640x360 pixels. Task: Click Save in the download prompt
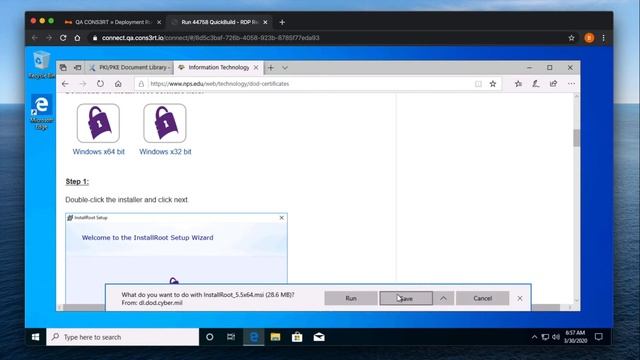pos(406,298)
